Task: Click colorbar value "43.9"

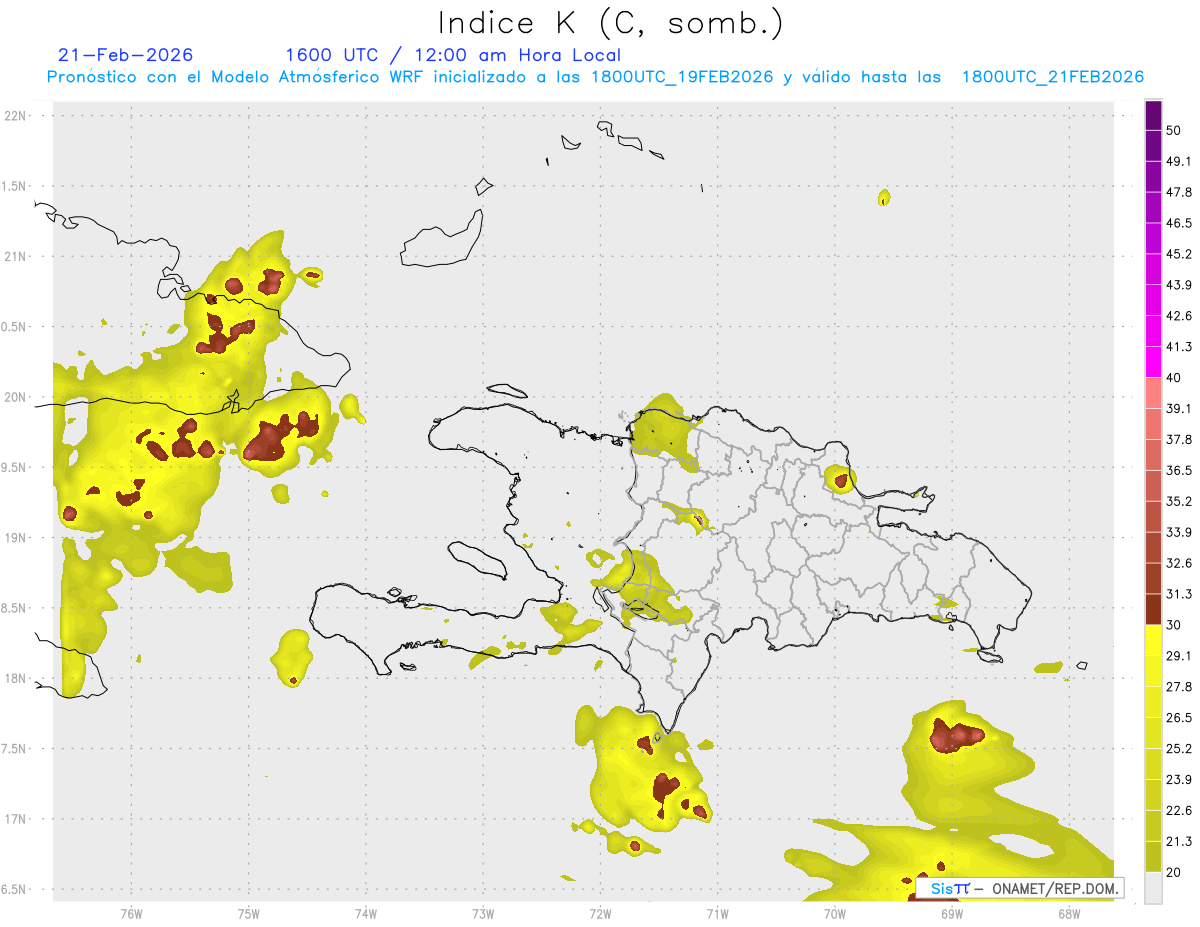Action: tap(1179, 285)
